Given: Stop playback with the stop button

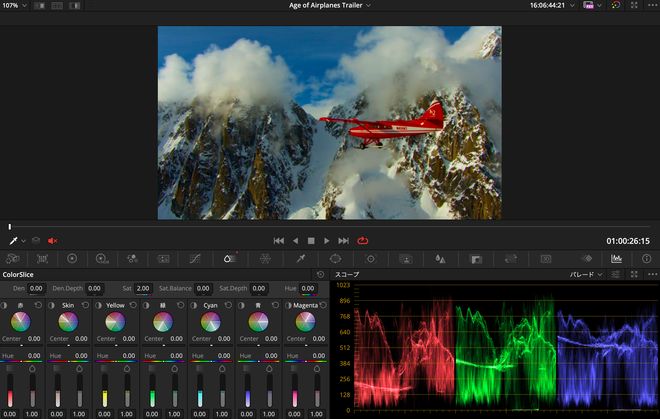Looking at the screenshot, I should [311, 241].
